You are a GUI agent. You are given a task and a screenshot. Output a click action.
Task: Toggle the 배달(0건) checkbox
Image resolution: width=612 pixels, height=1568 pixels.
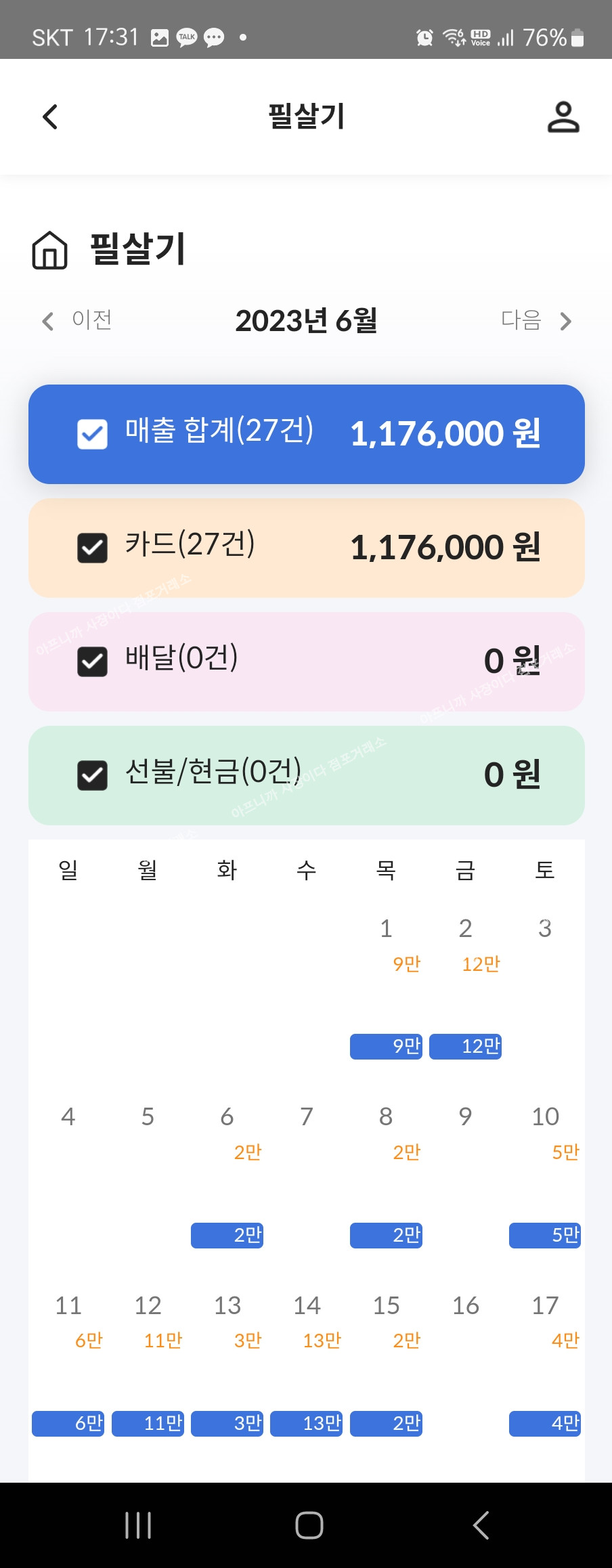coord(92,661)
